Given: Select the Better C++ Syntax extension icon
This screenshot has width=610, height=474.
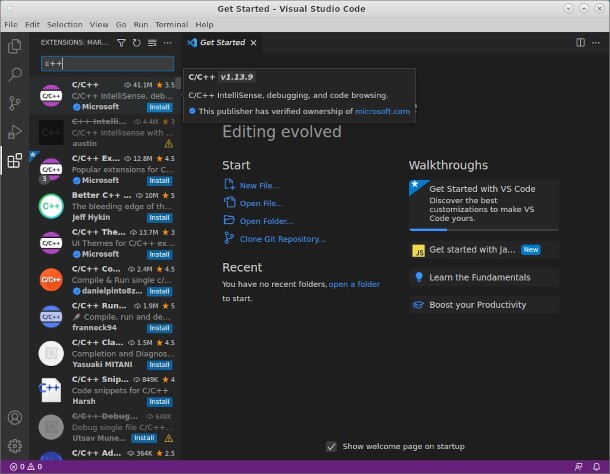Looking at the screenshot, I should point(51,206).
